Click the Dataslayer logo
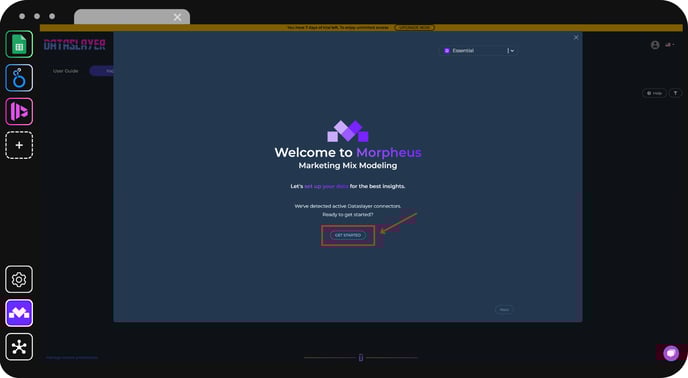 click(75, 45)
